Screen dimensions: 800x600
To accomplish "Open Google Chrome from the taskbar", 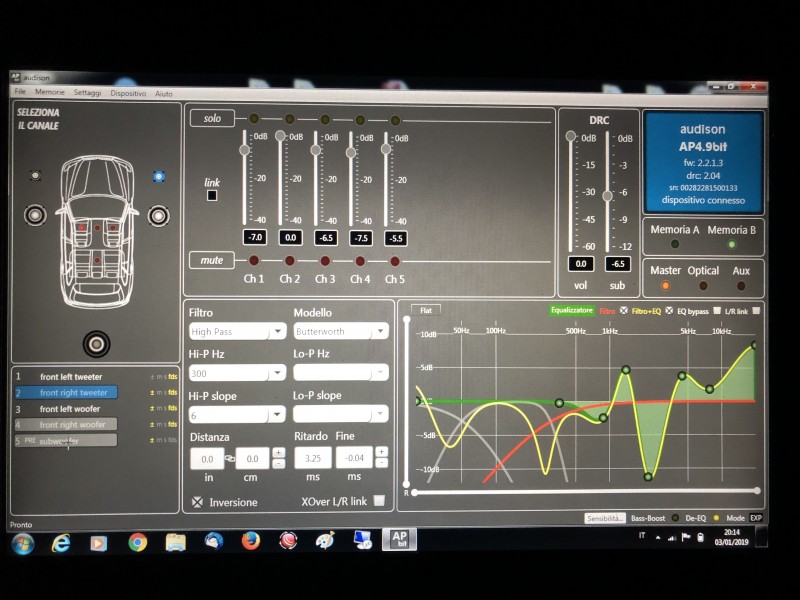I will coord(137,542).
